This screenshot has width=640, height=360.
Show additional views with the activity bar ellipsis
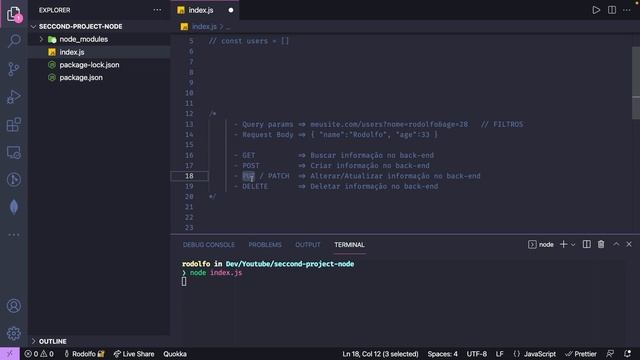point(13,235)
